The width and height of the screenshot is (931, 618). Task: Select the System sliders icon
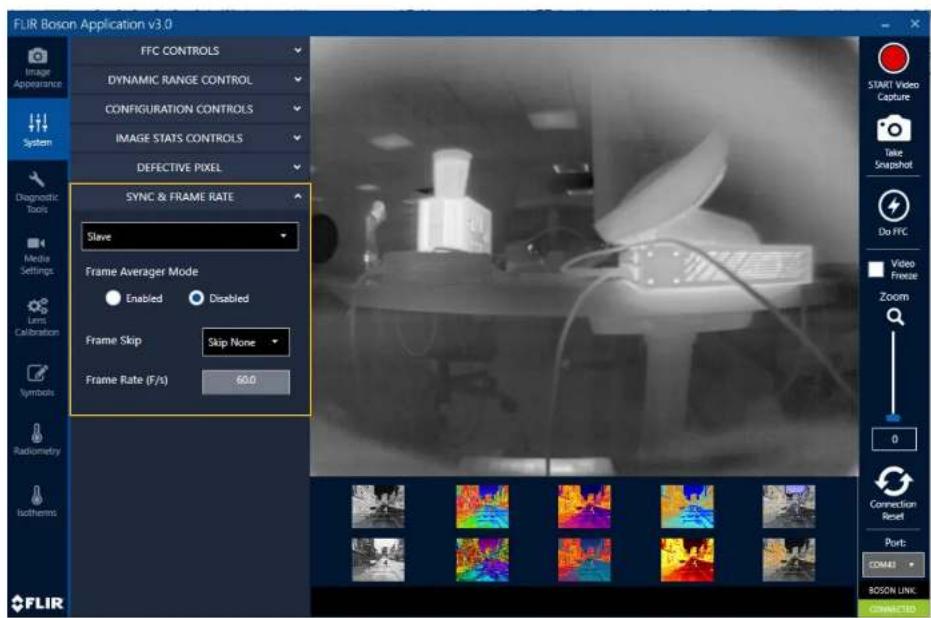pos(37,123)
